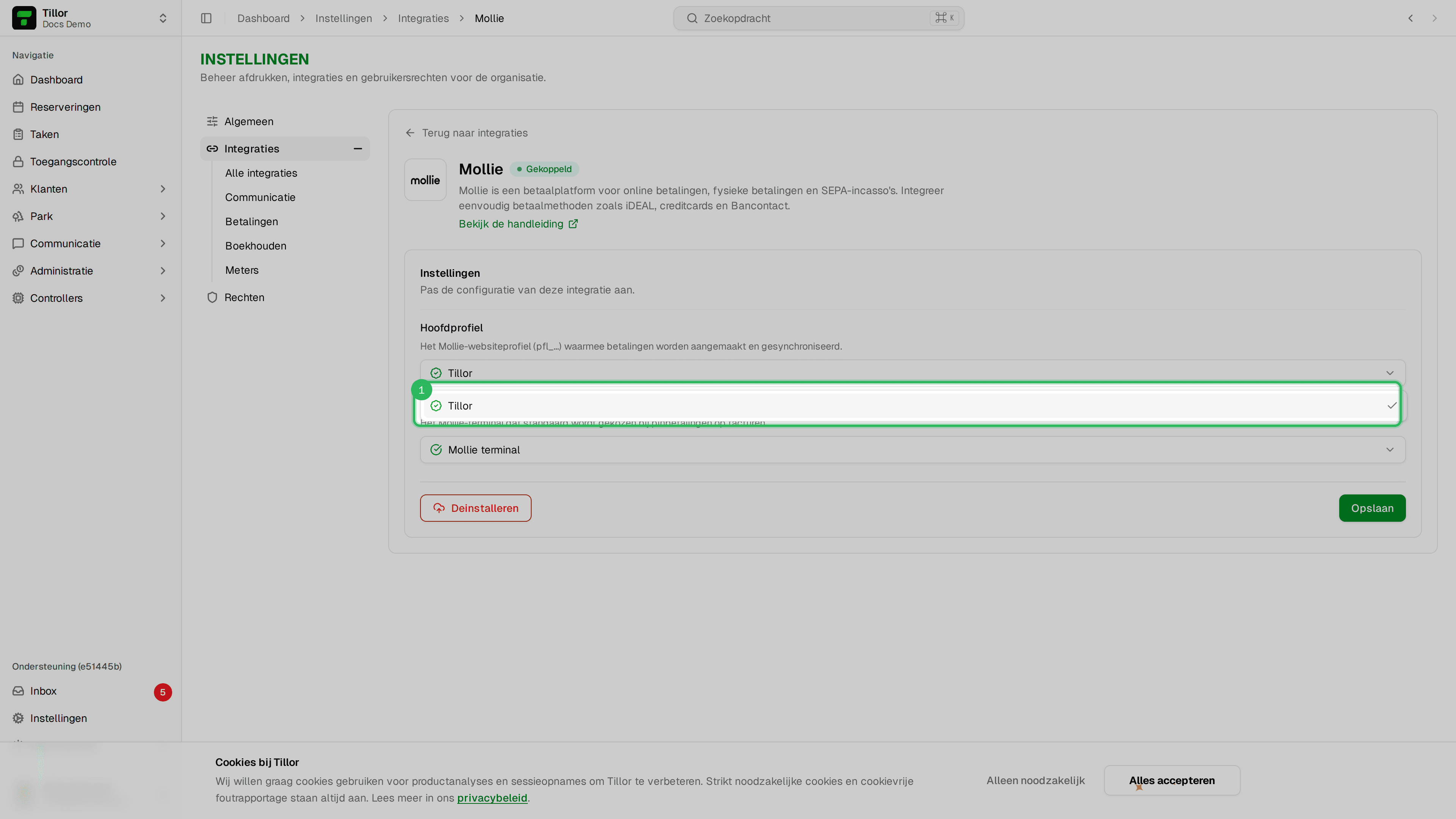The width and height of the screenshot is (1456, 819).
Task: Collapse the Integraties settings section
Action: coord(358,149)
